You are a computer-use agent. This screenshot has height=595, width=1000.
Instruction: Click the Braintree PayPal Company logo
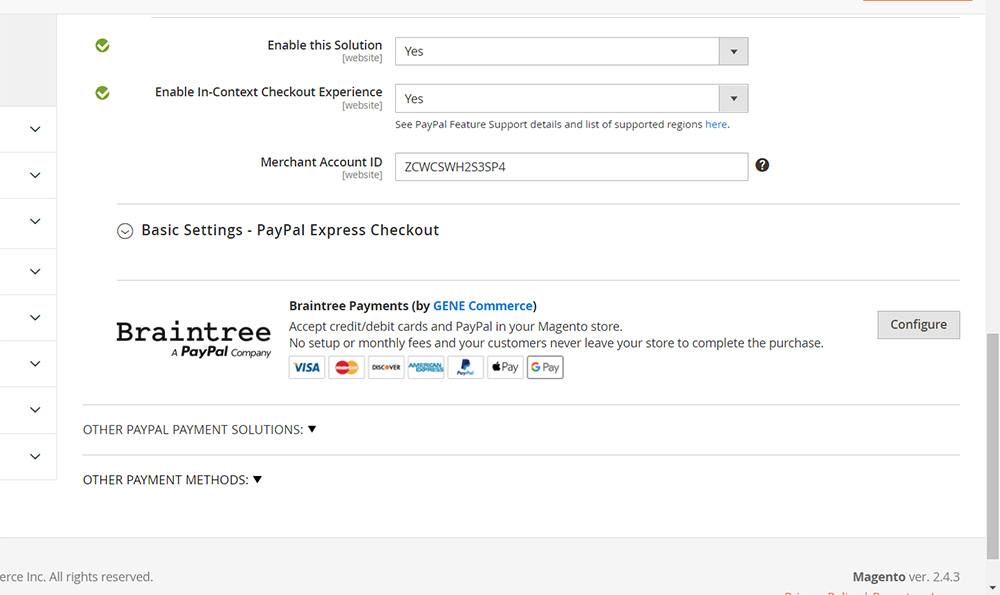(x=194, y=339)
